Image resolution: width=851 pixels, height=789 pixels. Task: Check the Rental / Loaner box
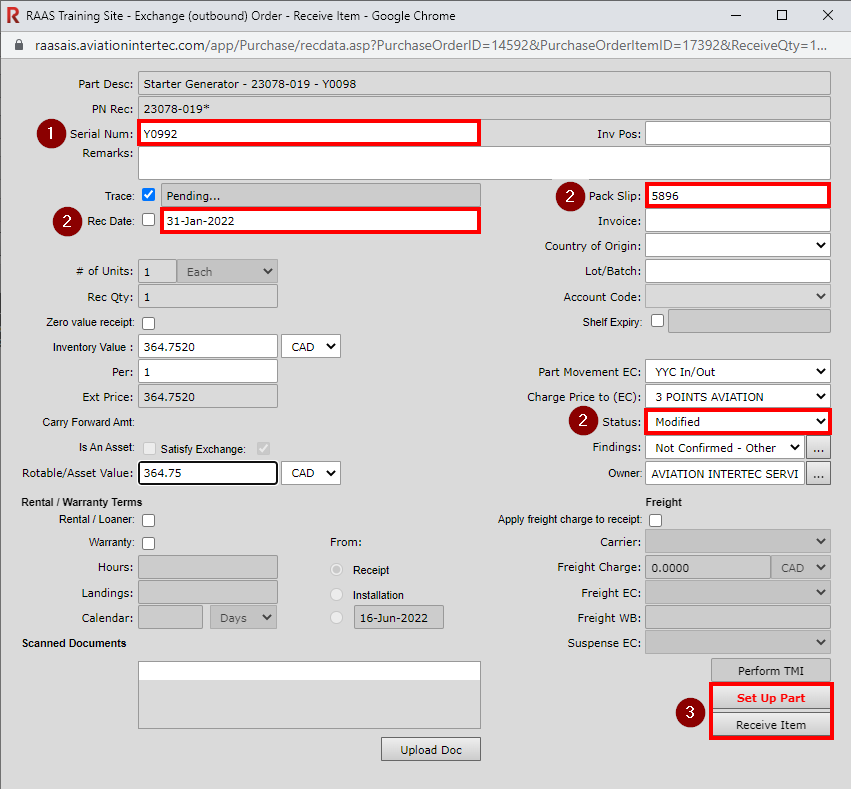point(149,520)
